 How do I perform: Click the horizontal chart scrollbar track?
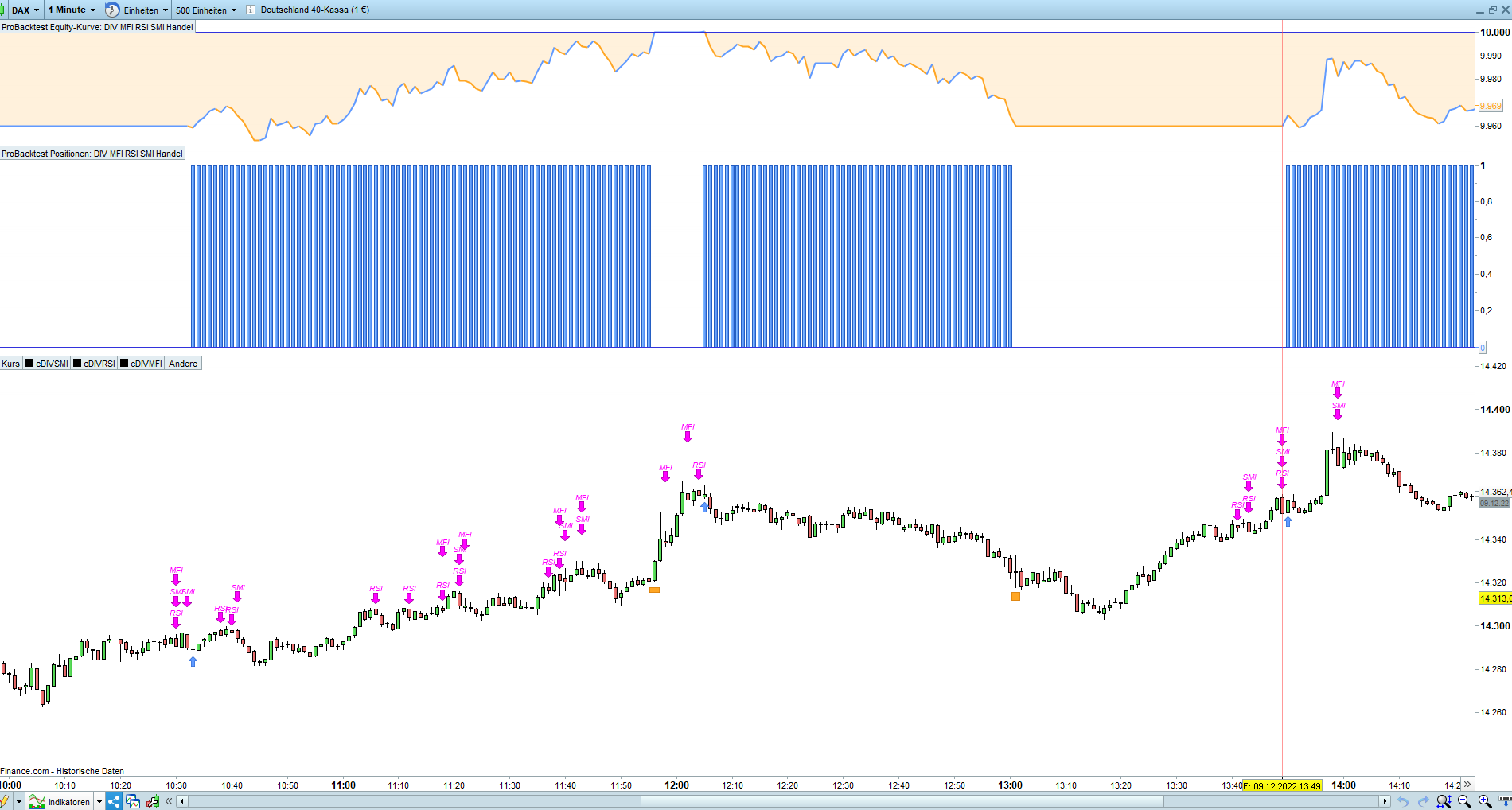[x=783, y=801]
